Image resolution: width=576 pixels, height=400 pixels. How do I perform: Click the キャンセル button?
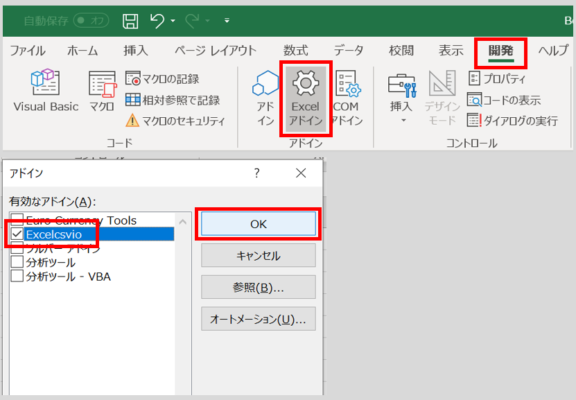258,255
